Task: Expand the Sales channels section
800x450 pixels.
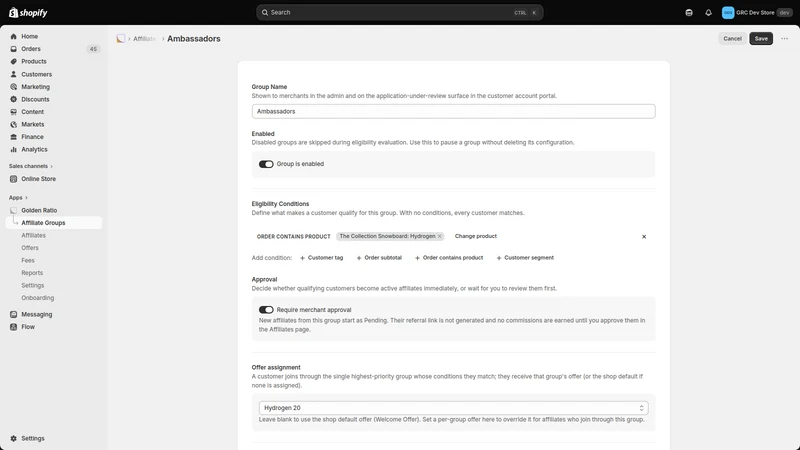Action: (x=31, y=166)
